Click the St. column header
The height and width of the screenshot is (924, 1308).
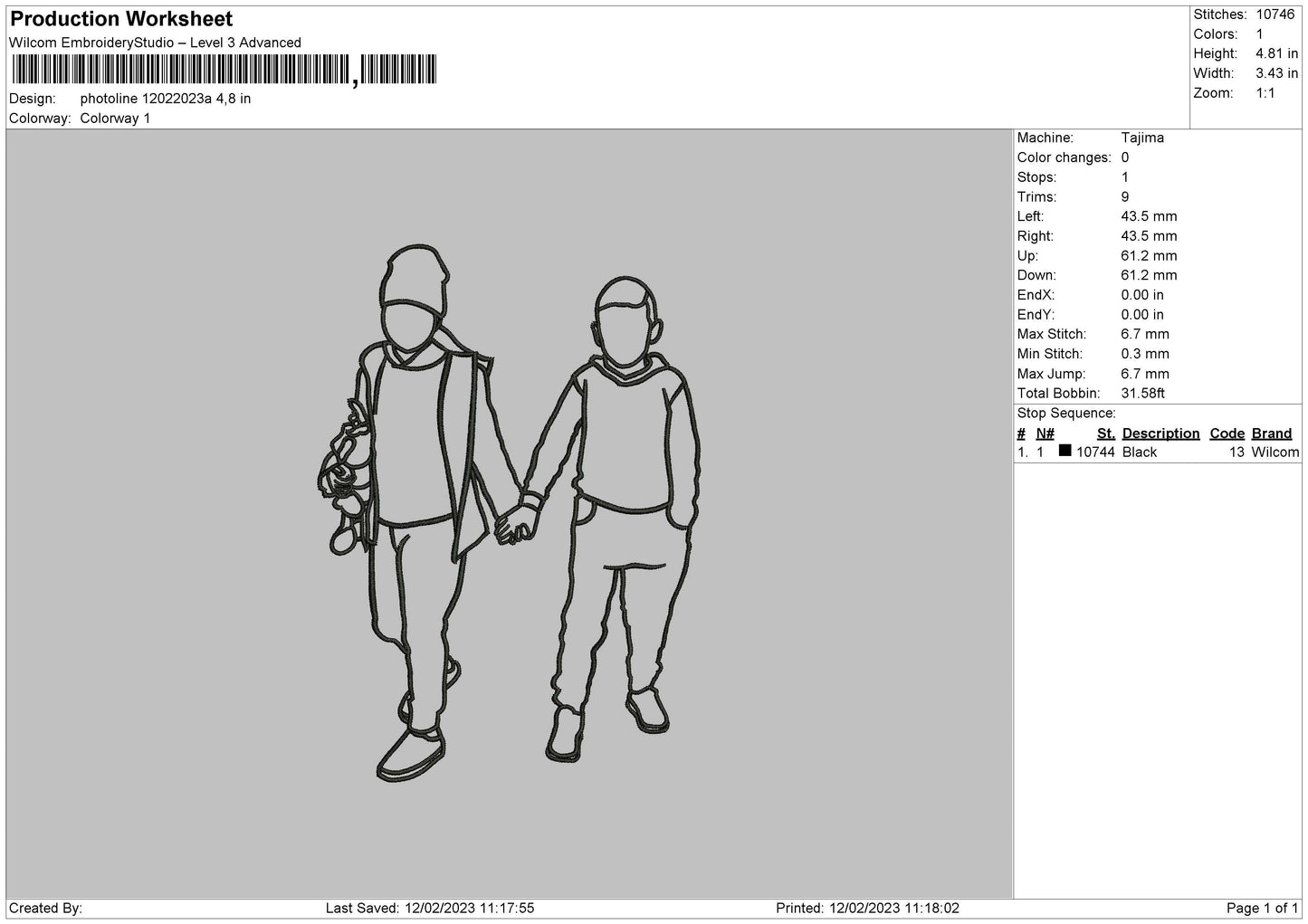[1105, 433]
